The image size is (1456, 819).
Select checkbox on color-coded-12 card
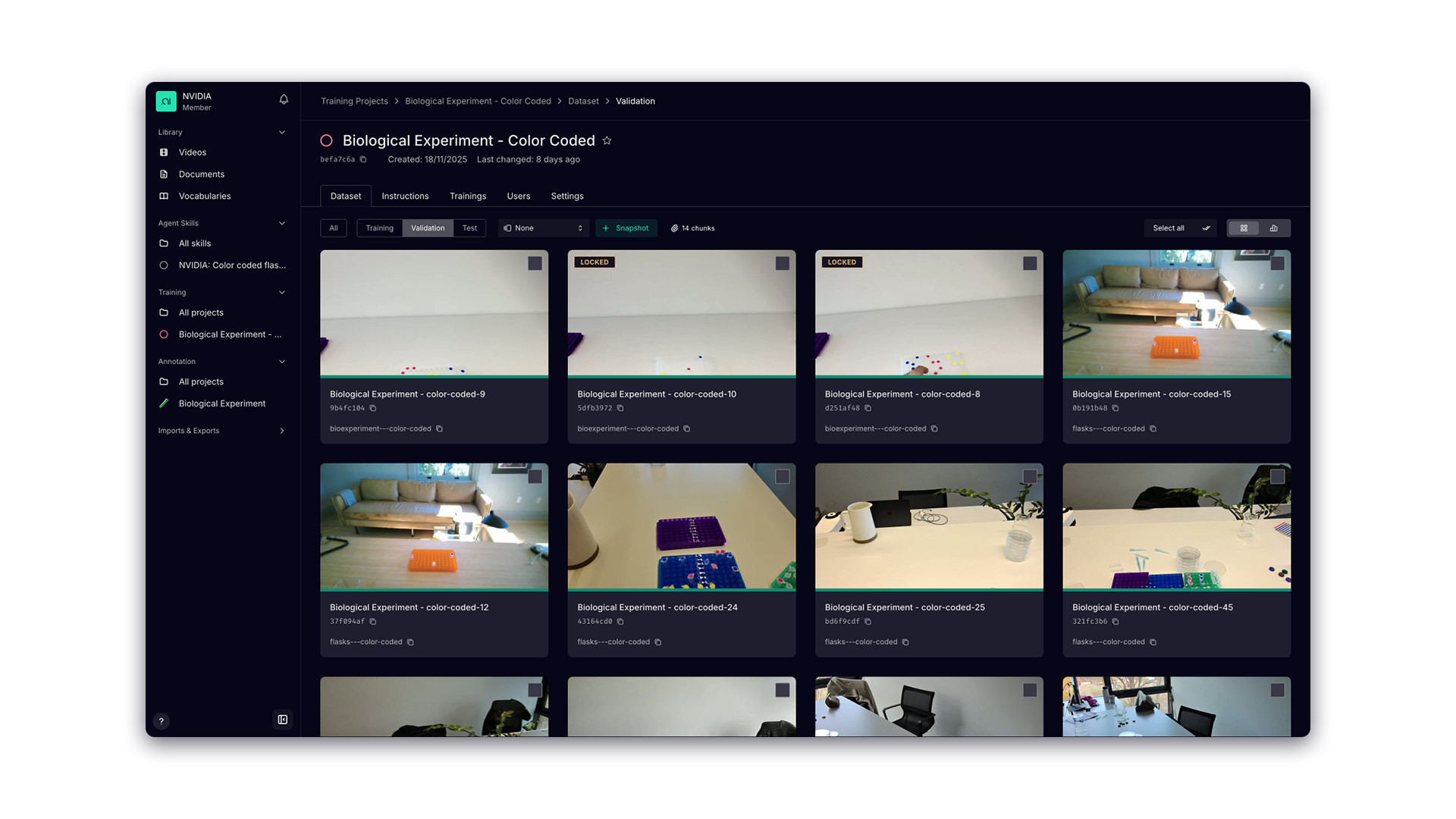click(535, 476)
